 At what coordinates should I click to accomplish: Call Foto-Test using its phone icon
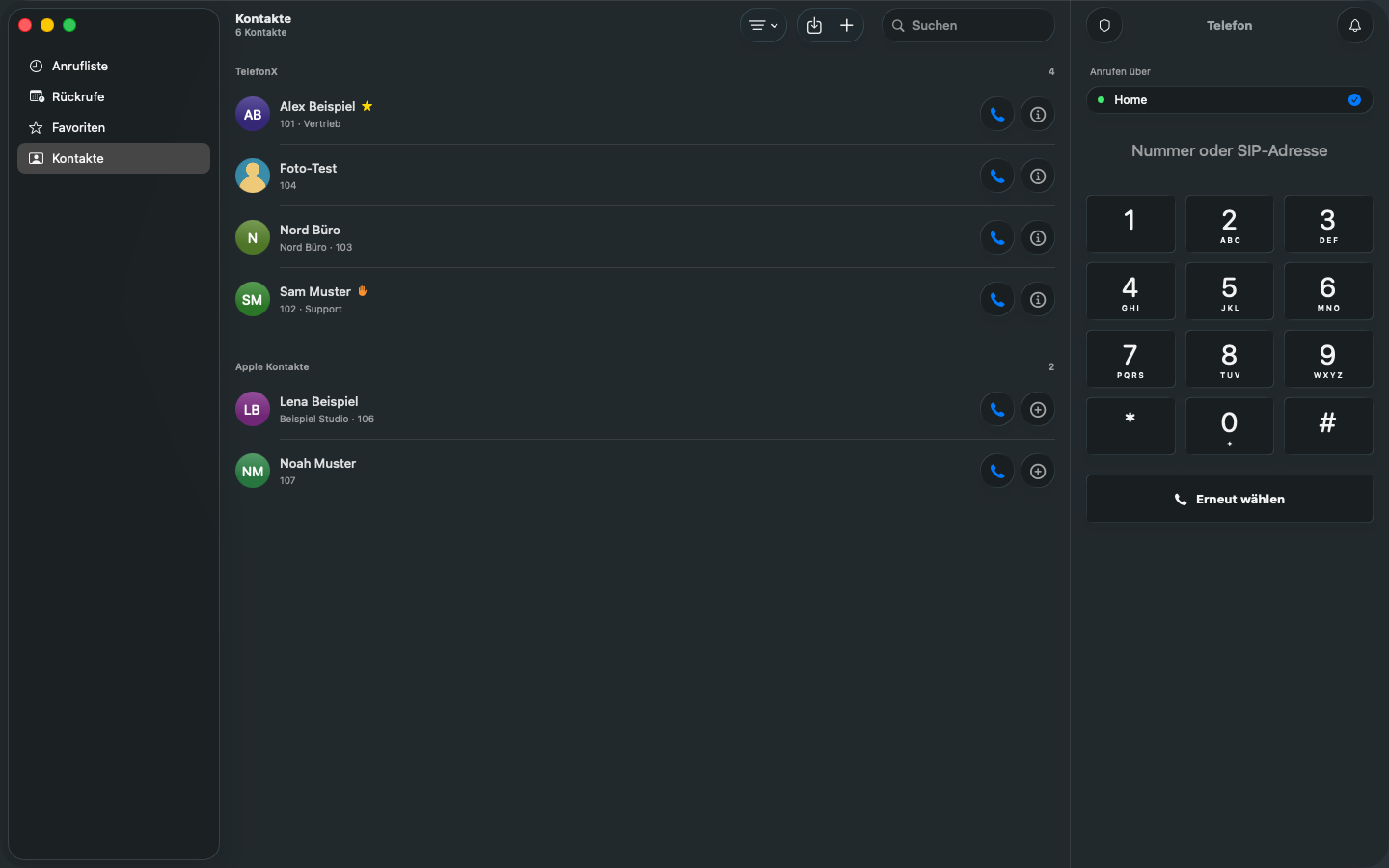click(997, 176)
